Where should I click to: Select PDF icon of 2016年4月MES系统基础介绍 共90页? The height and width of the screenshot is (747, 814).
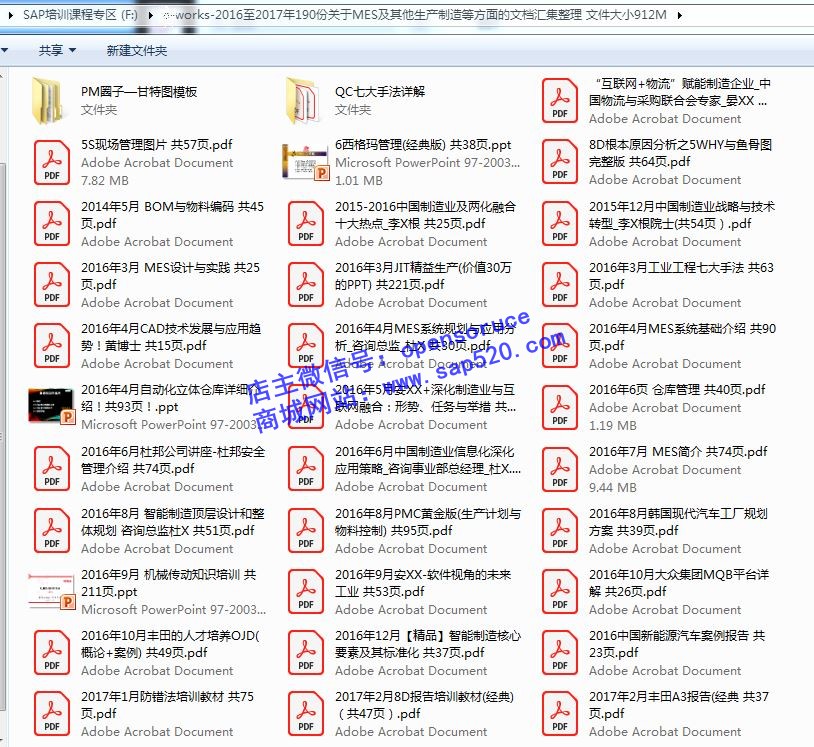[x=560, y=346]
